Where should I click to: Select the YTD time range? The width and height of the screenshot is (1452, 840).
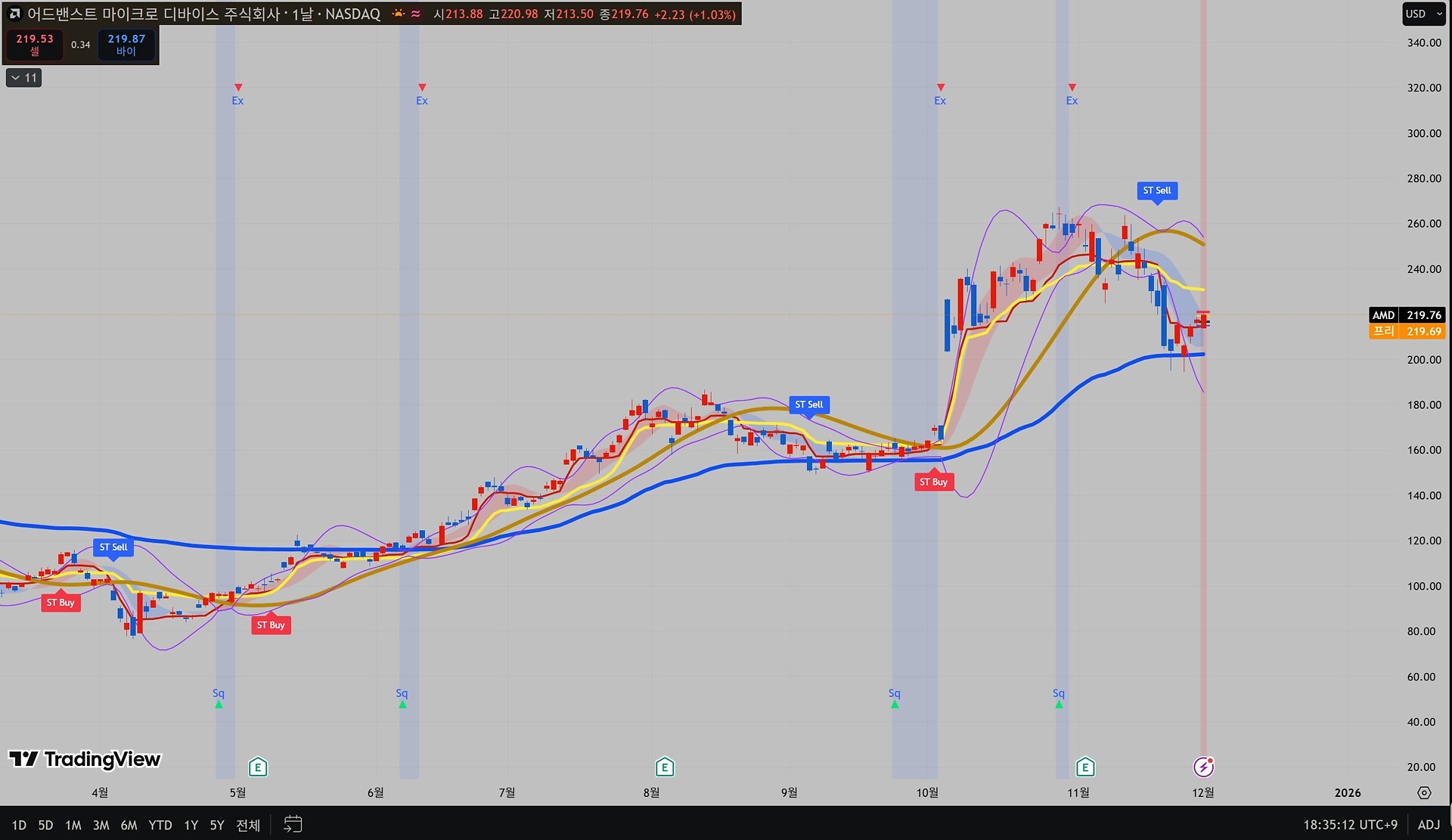click(x=160, y=825)
